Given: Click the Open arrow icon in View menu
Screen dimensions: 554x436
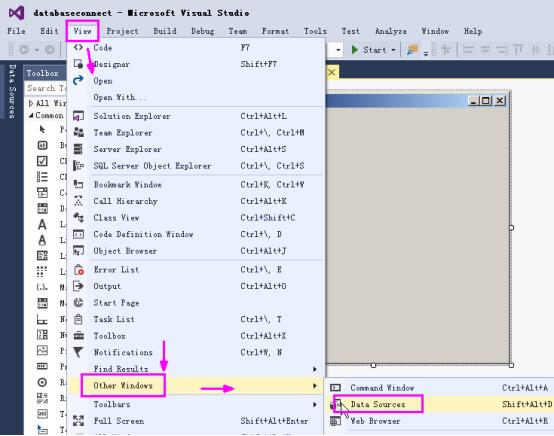Looking at the screenshot, I should (78, 81).
